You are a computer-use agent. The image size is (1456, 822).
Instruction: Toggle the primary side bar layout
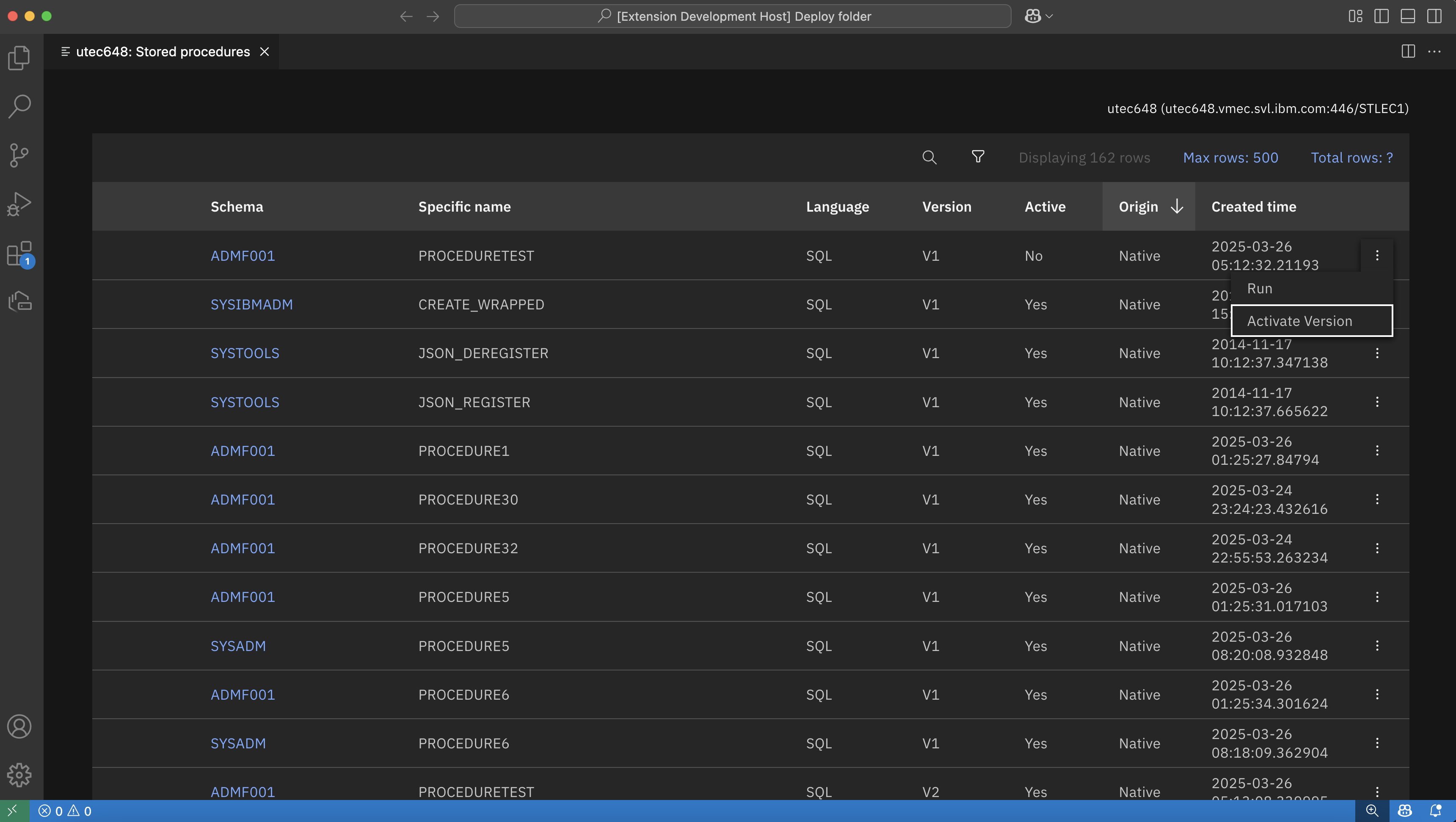pos(1382,17)
